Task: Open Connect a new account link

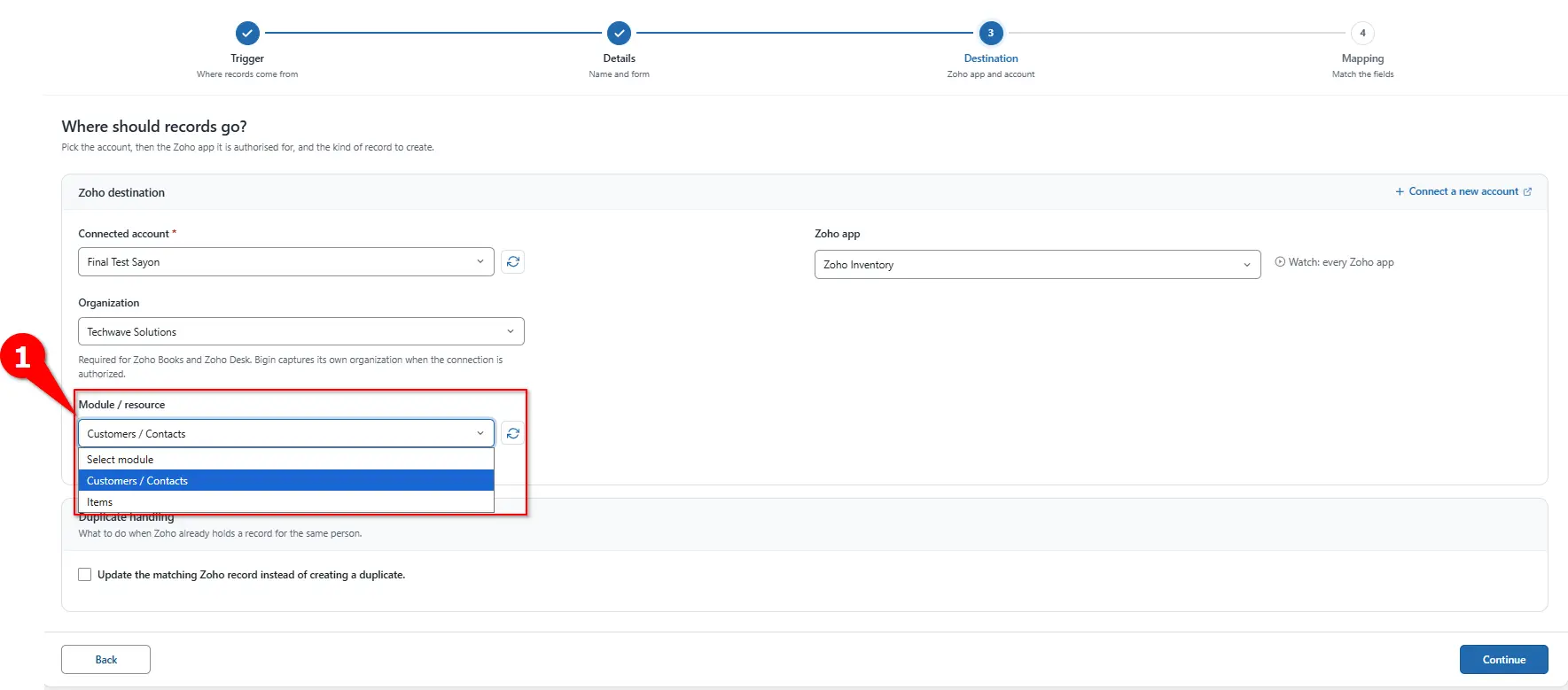Action: coord(1463,191)
